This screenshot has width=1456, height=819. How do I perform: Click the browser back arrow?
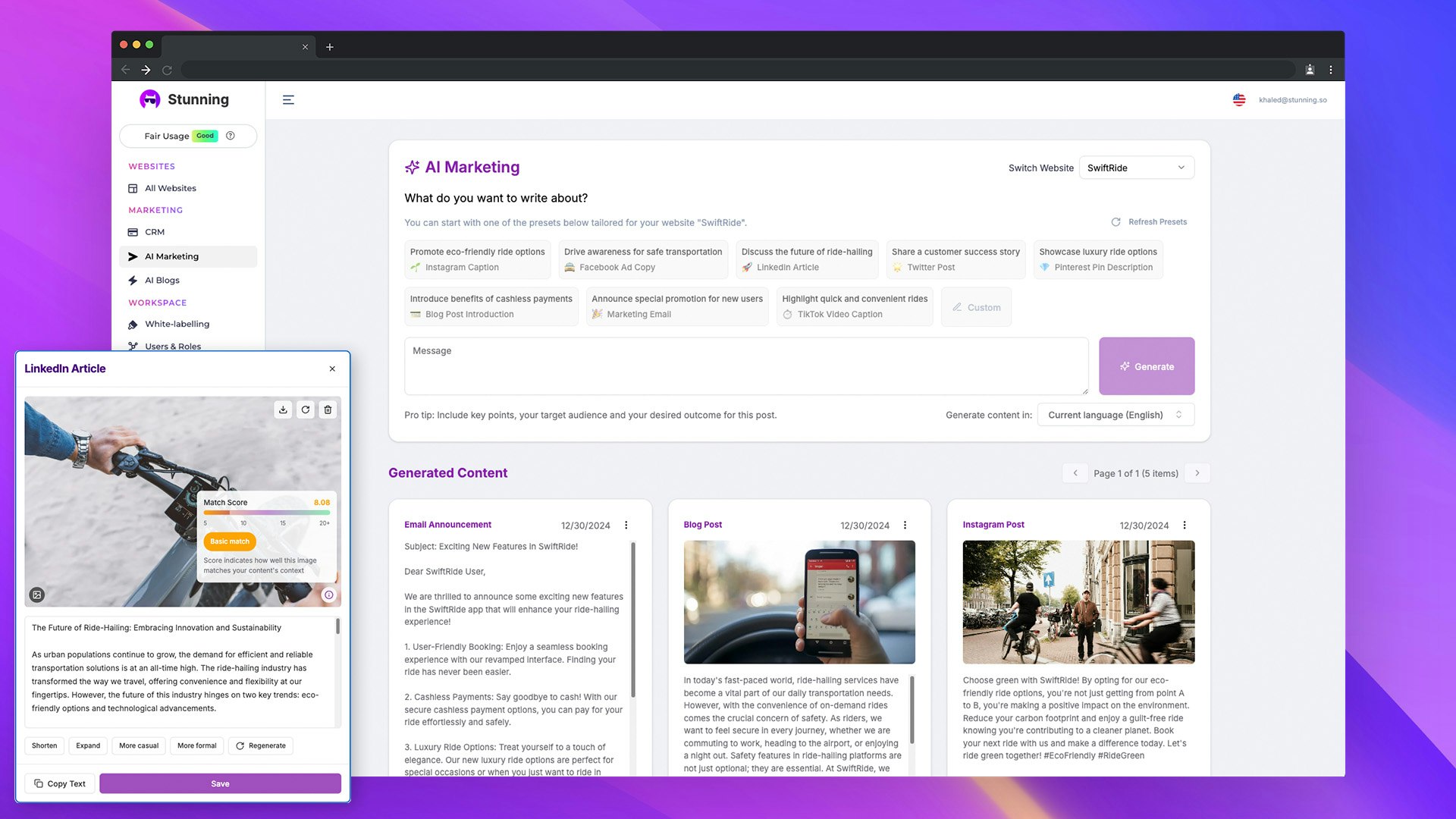coord(125,70)
